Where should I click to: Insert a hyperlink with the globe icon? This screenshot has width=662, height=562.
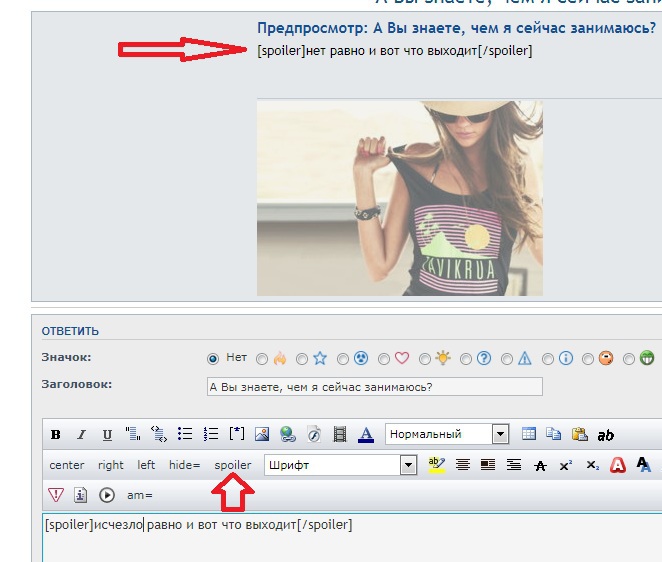click(x=288, y=435)
